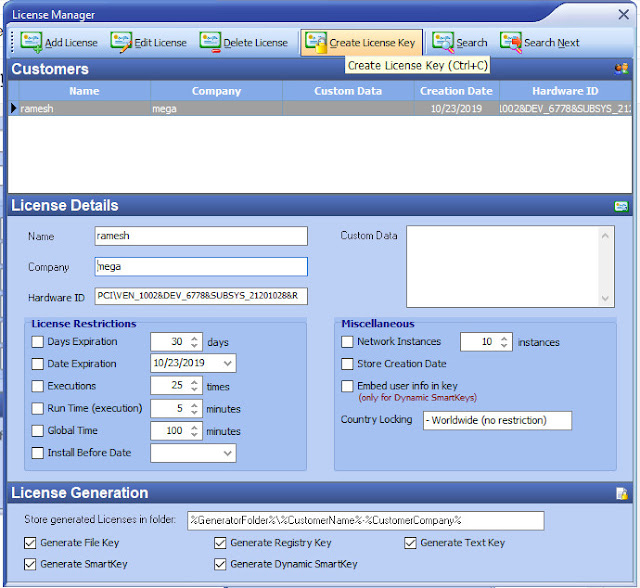This screenshot has height=588, width=640.
Task: Enable the Global Time checkbox
Action: pyautogui.click(x=38, y=430)
